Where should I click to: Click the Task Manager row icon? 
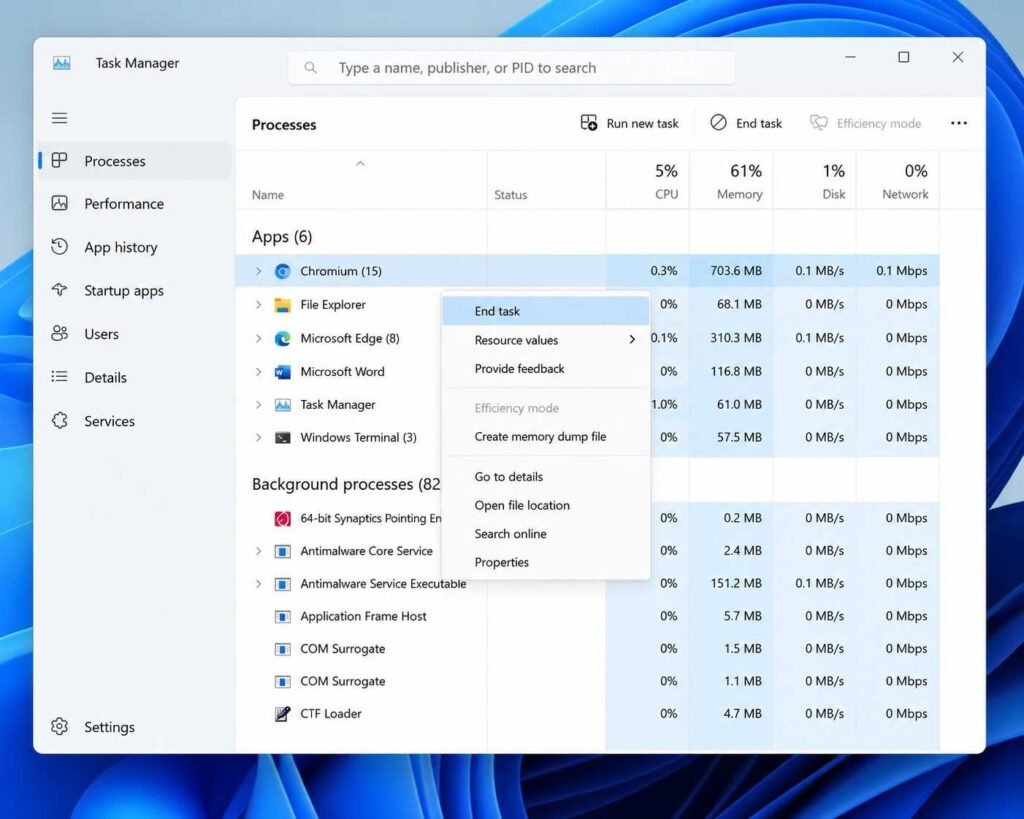[x=282, y=405]
